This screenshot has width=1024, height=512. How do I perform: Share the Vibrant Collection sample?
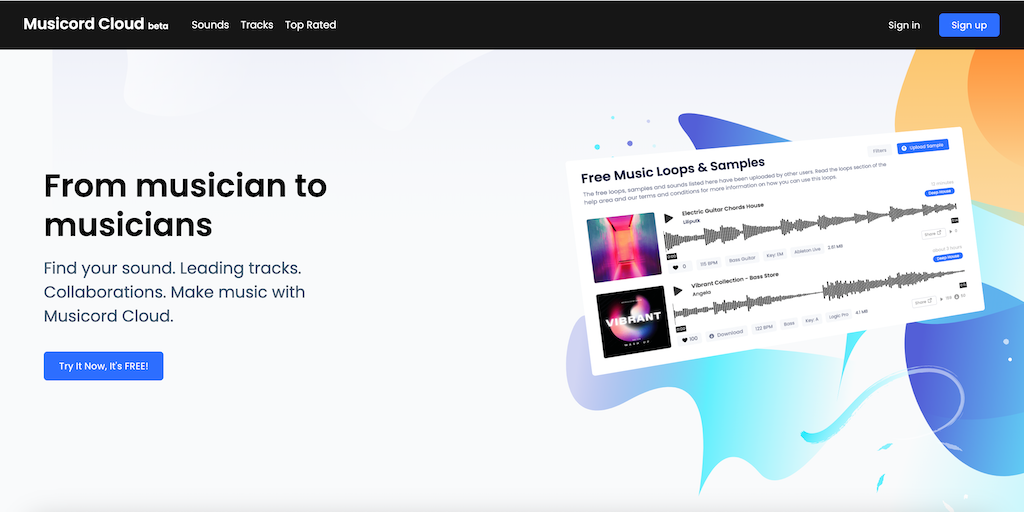pyautogui.click(x=924, y=302)
